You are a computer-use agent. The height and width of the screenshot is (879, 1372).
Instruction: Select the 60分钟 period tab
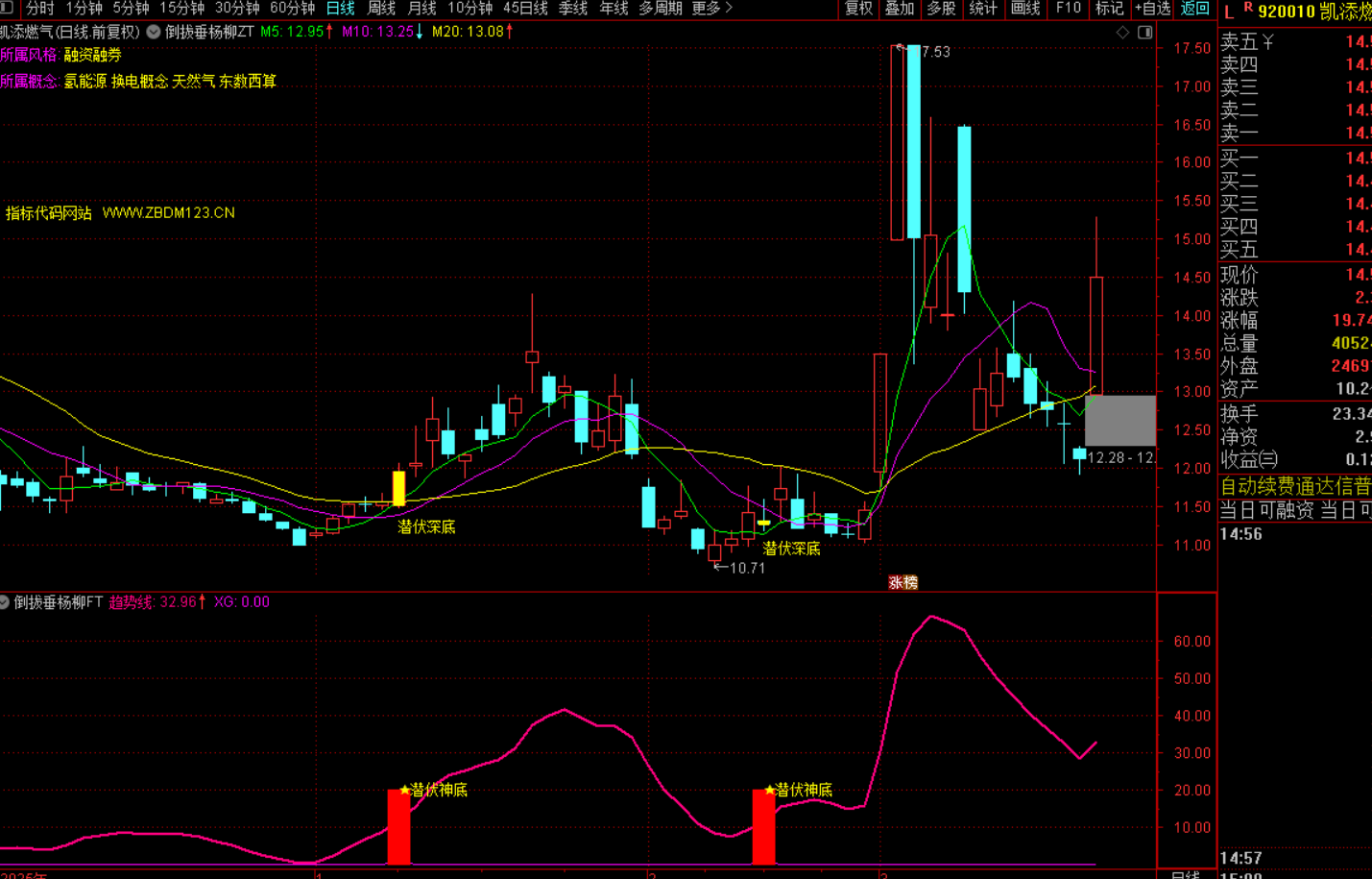pos(292,9)
